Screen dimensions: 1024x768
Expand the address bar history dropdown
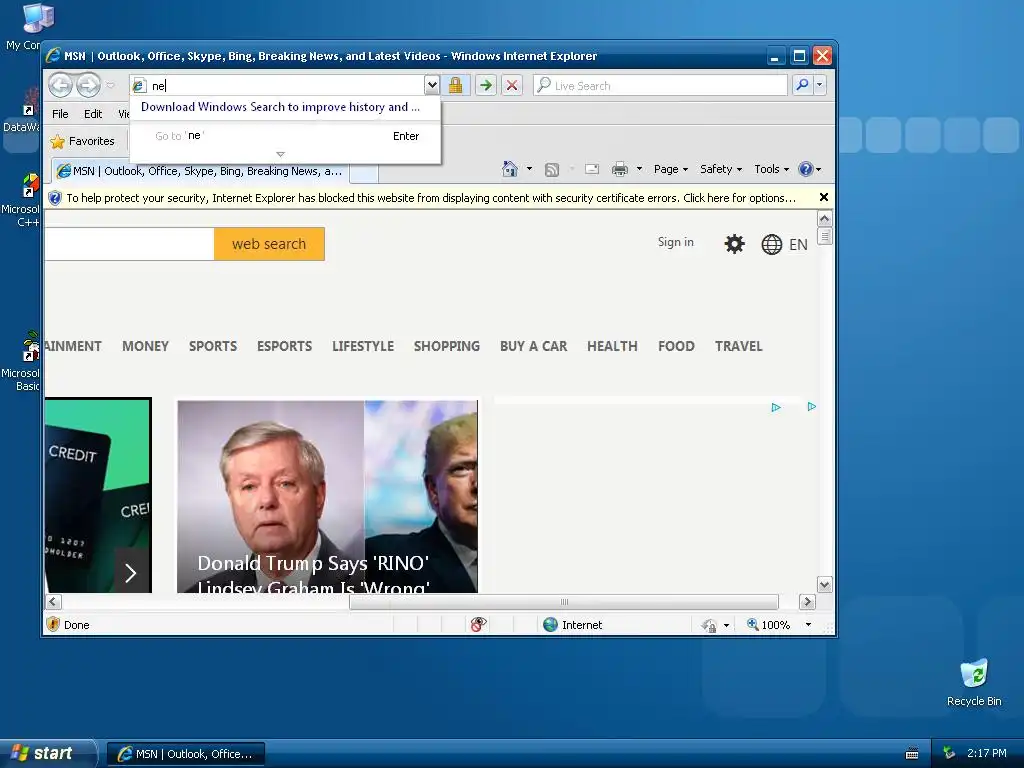431,85
